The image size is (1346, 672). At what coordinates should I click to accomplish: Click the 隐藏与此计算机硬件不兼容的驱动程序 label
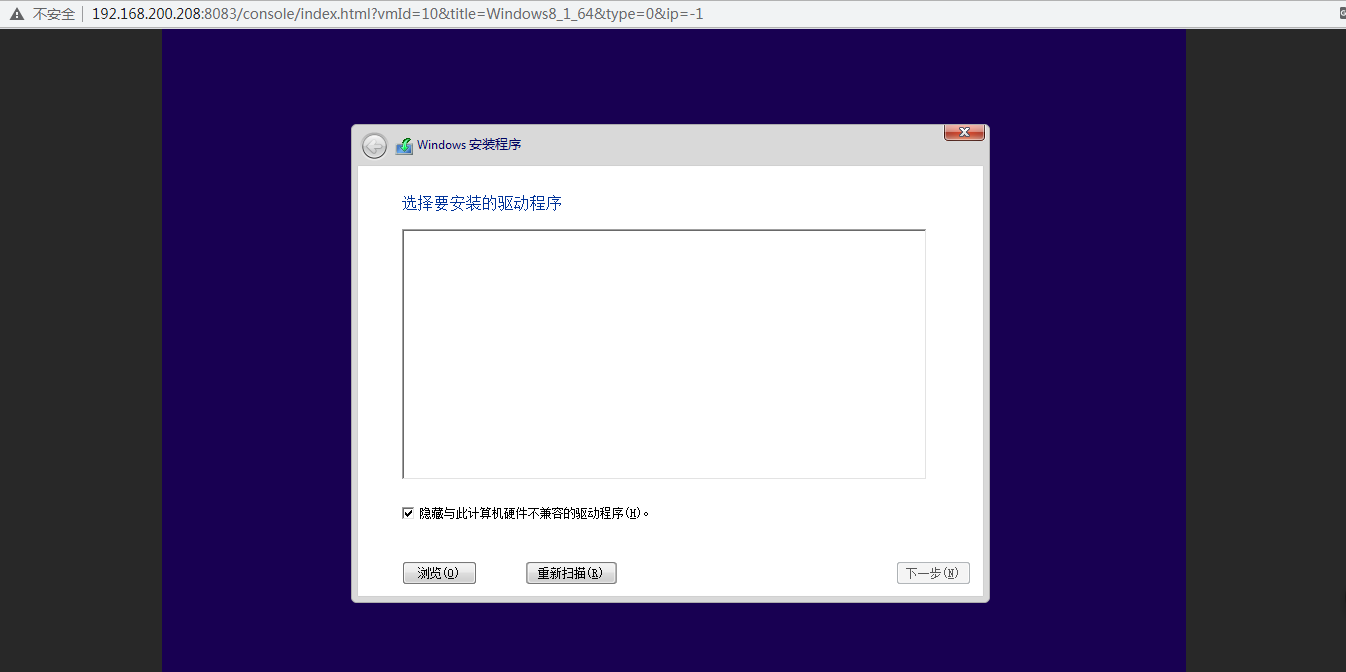tap(534, 513)
